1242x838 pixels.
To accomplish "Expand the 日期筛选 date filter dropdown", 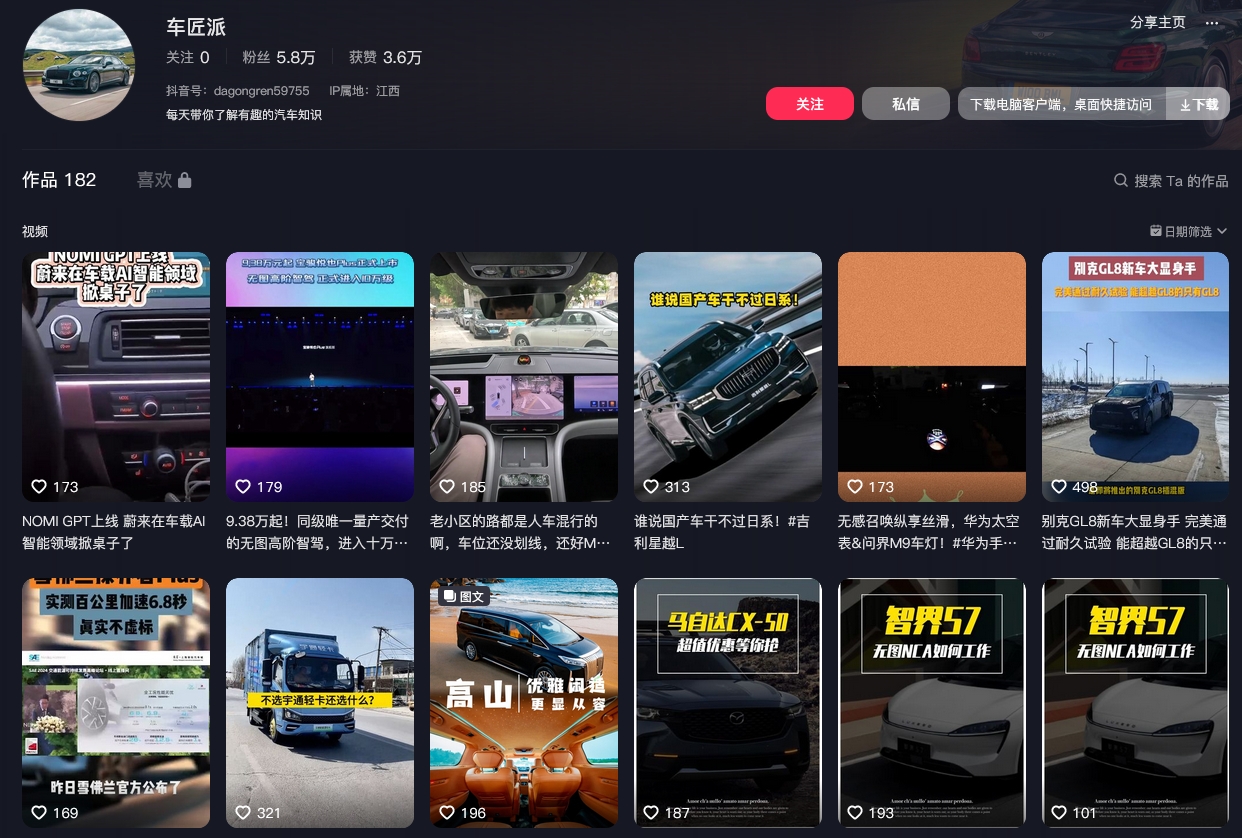I will click(1188, 231).
